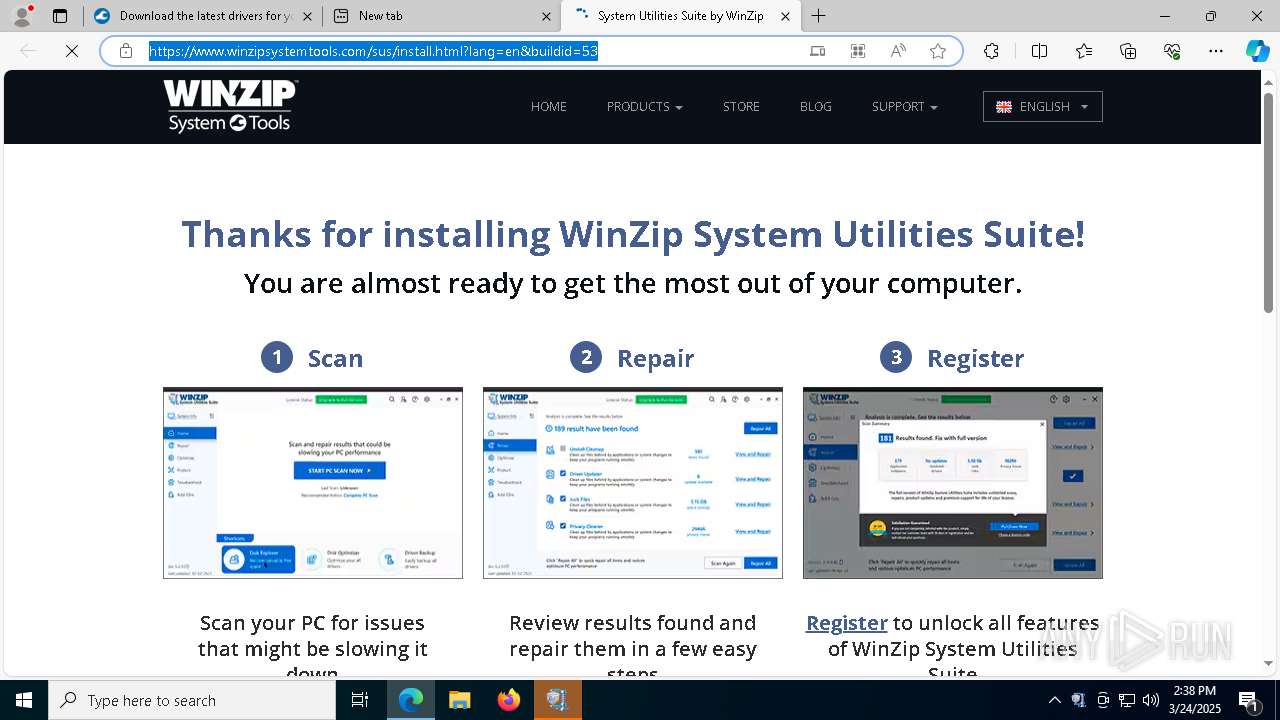The width and height of the screenshot is (1280, 720).
Task: Open the notification center
Action: 1249,700
